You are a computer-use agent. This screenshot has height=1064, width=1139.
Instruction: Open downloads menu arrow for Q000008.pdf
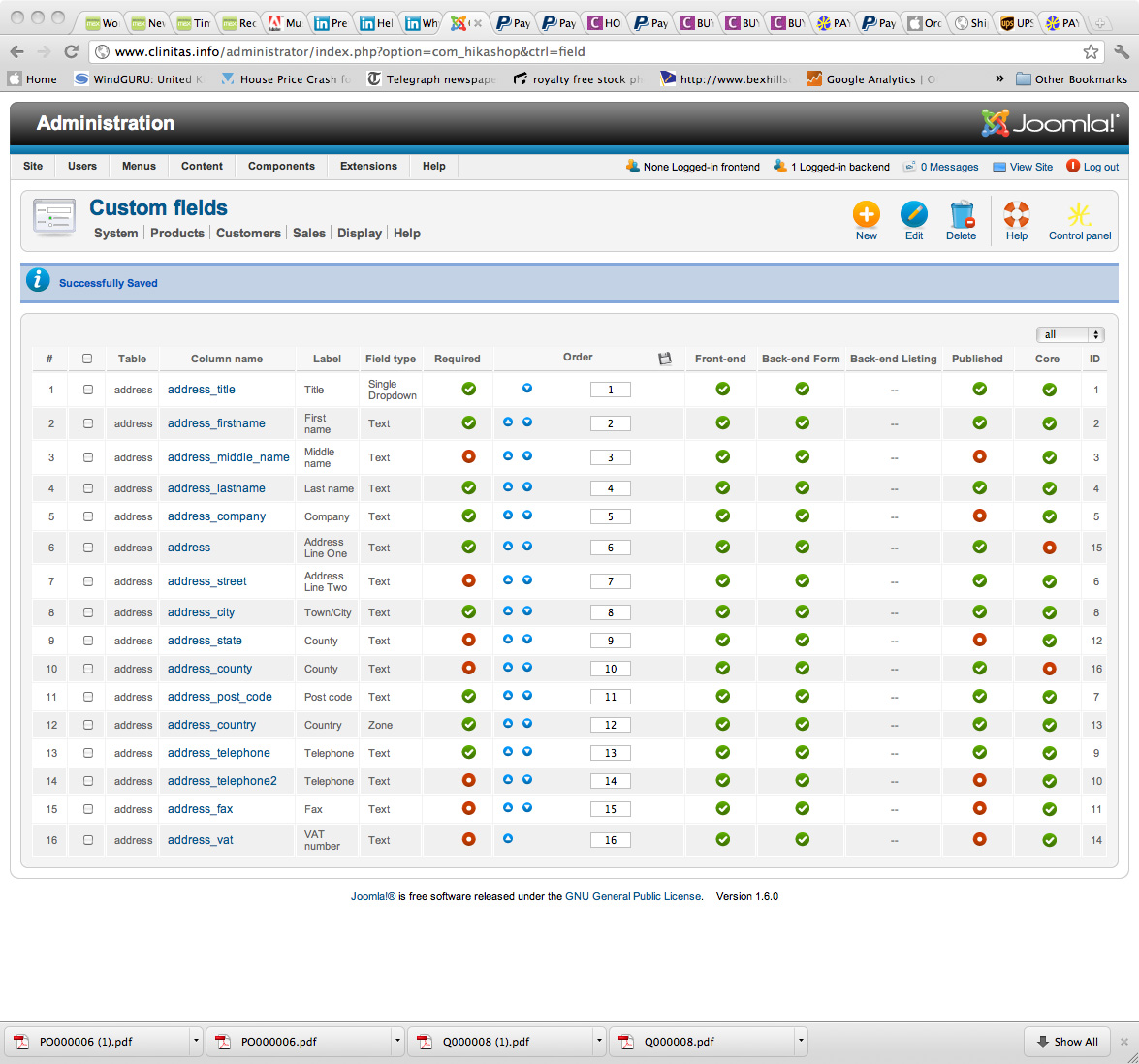coord(801,1042)
